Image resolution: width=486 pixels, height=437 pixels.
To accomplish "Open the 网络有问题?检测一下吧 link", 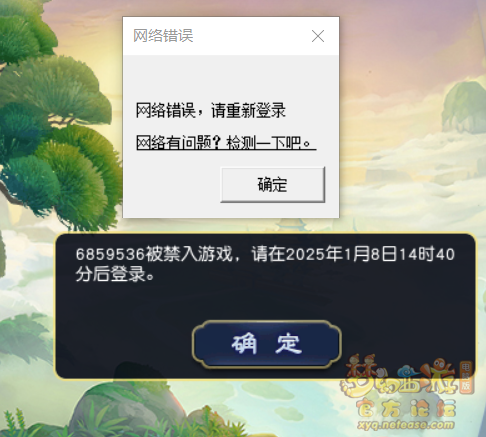I will pyautogui.click(x=226, y=143).
